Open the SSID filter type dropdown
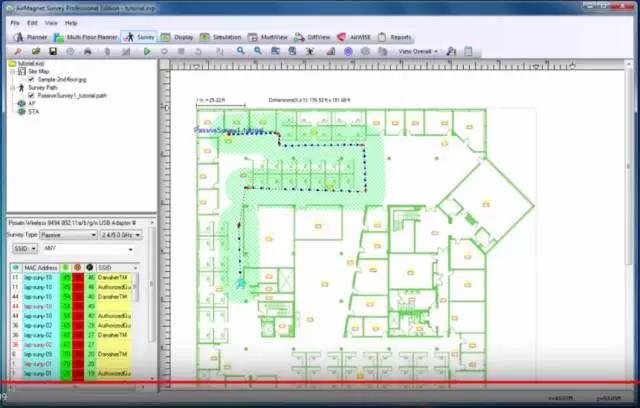Viewport: 640px width, 408px height. [24, 248]
